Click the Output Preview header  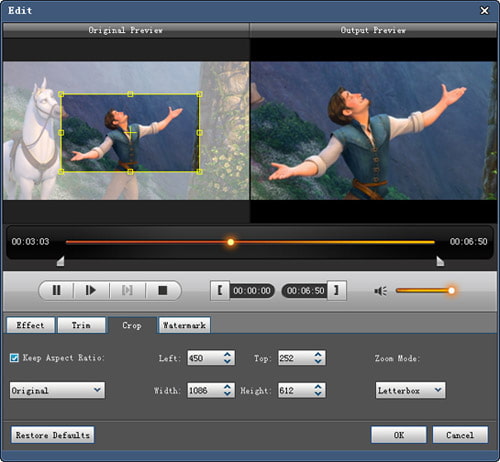click(x=373, y=30)
